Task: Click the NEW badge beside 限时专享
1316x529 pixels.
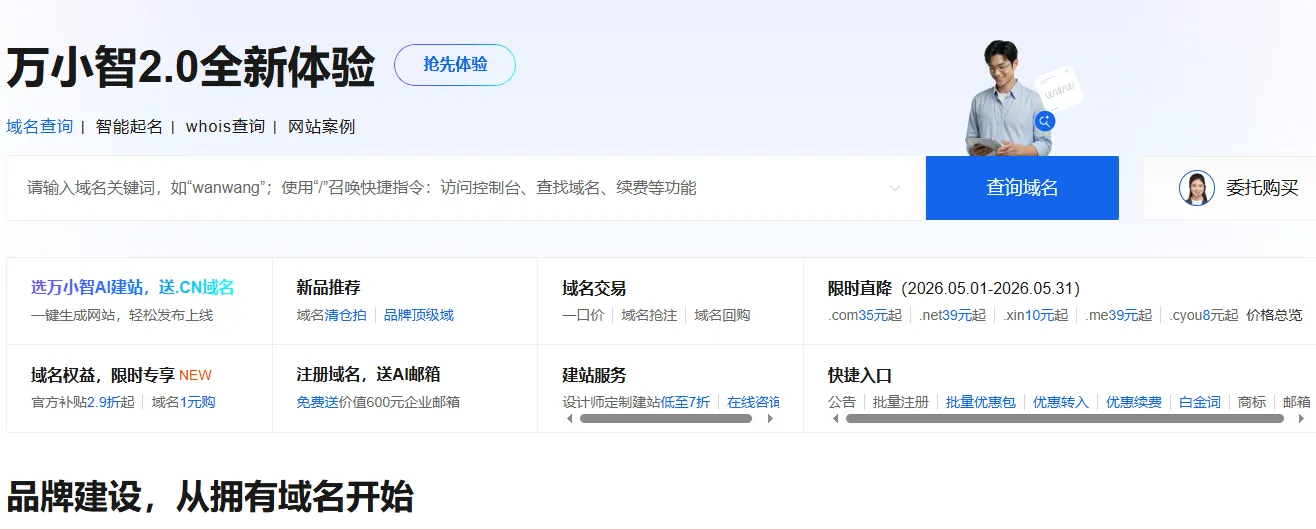Action: click(196, 375)
